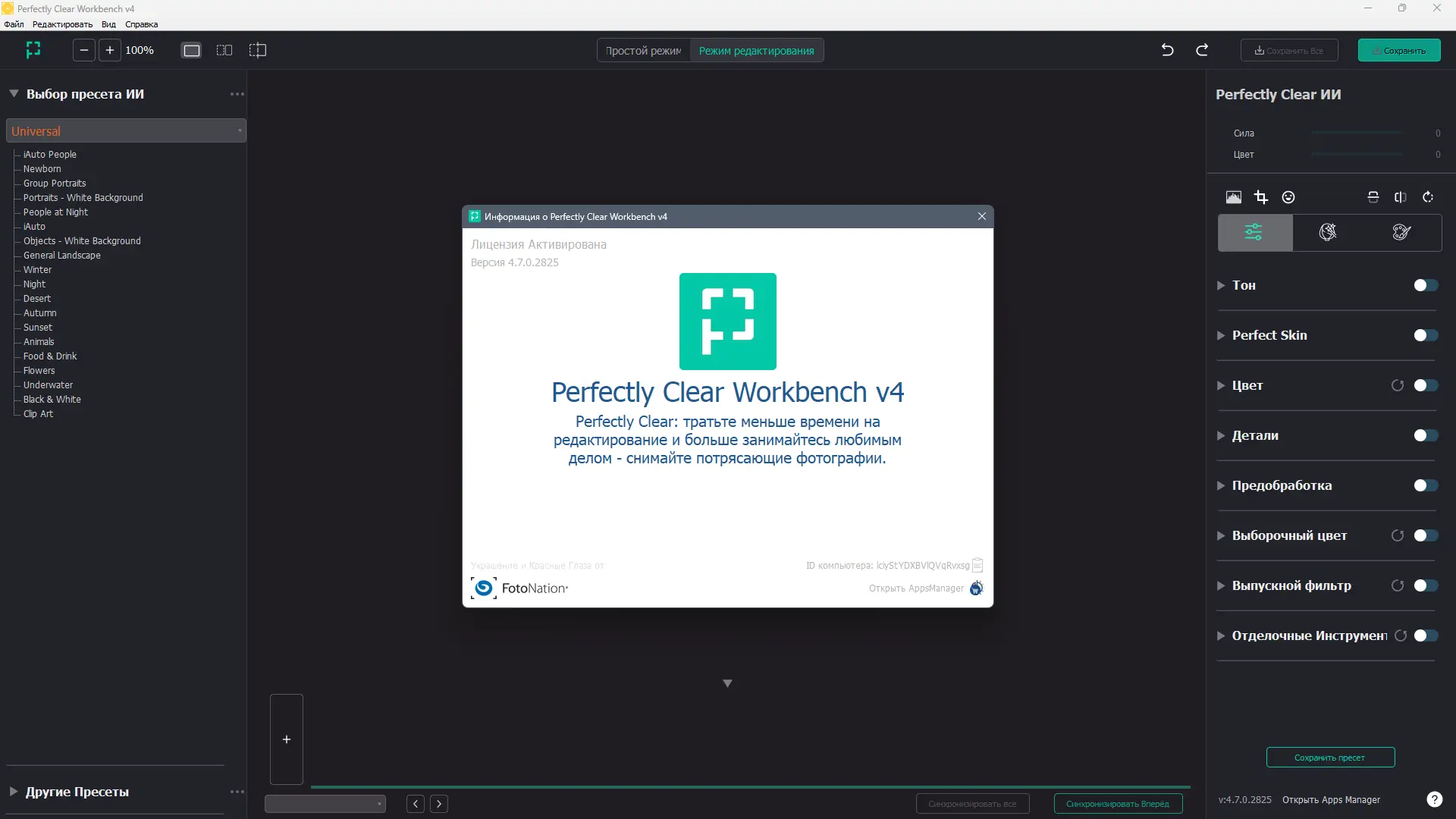Switch to Простой режим tab

[x=643, y=51]
